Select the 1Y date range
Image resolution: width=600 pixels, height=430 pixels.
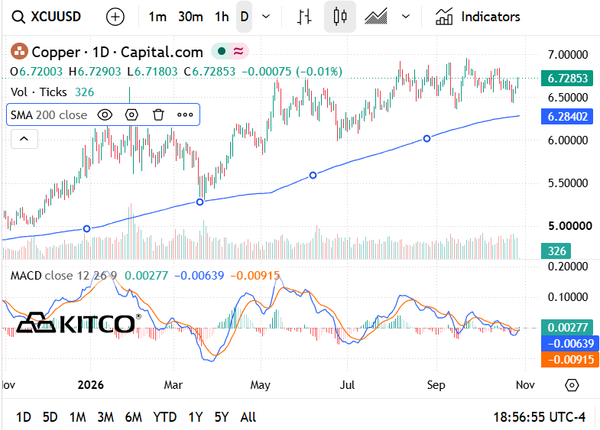[196, 417]
